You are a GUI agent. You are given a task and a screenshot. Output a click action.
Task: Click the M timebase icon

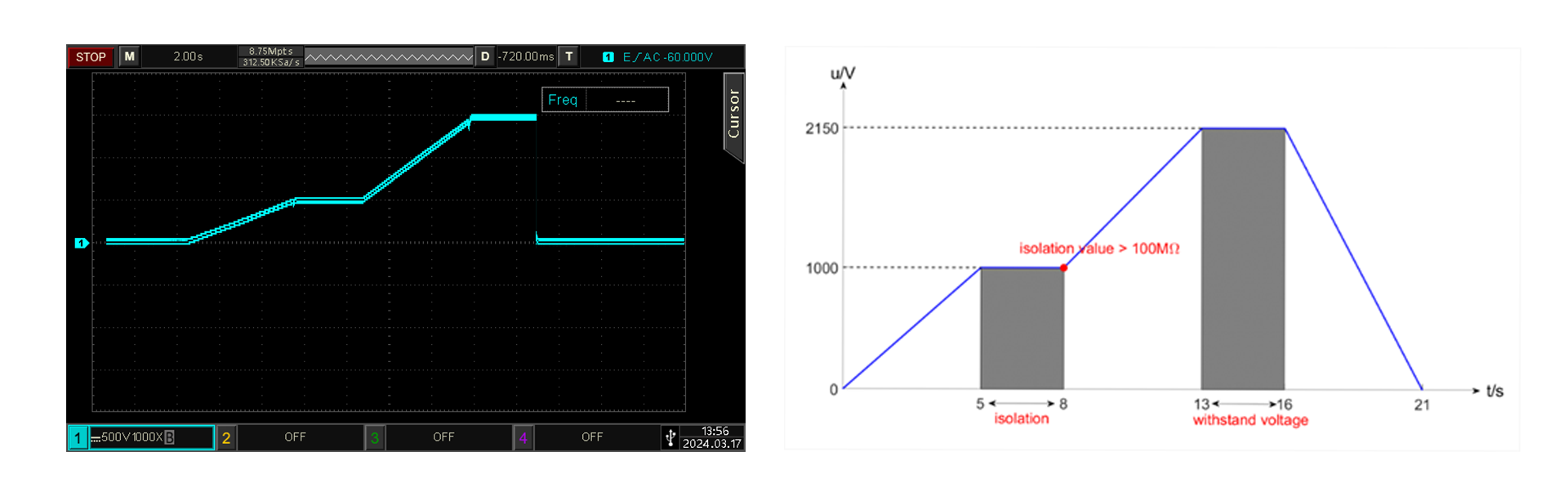[129, 56]
